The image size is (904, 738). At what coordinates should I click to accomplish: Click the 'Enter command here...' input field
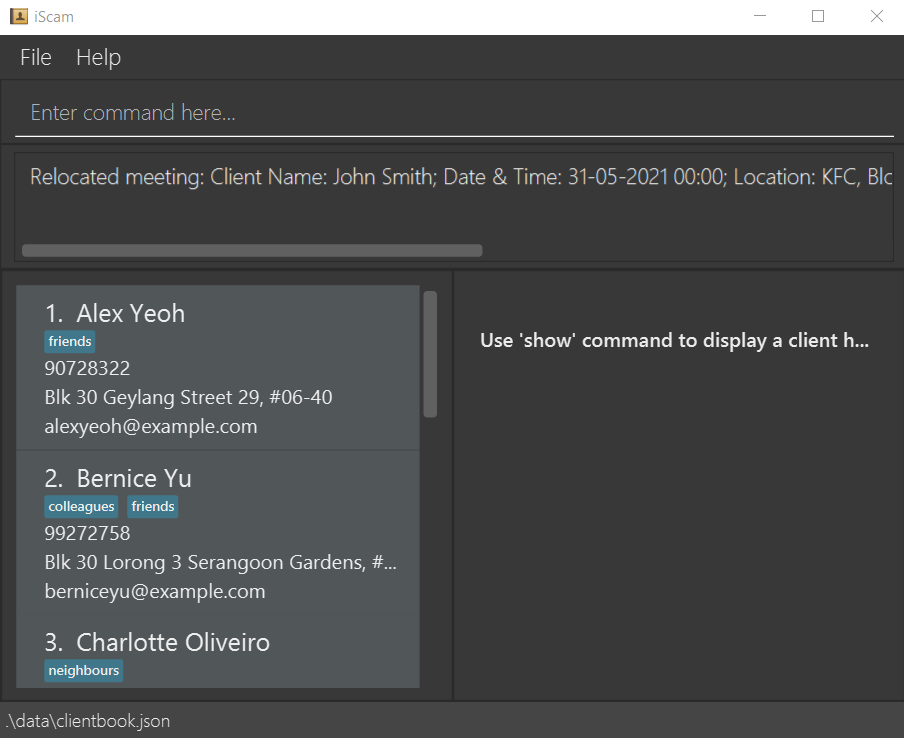click(x=454, y=113)
